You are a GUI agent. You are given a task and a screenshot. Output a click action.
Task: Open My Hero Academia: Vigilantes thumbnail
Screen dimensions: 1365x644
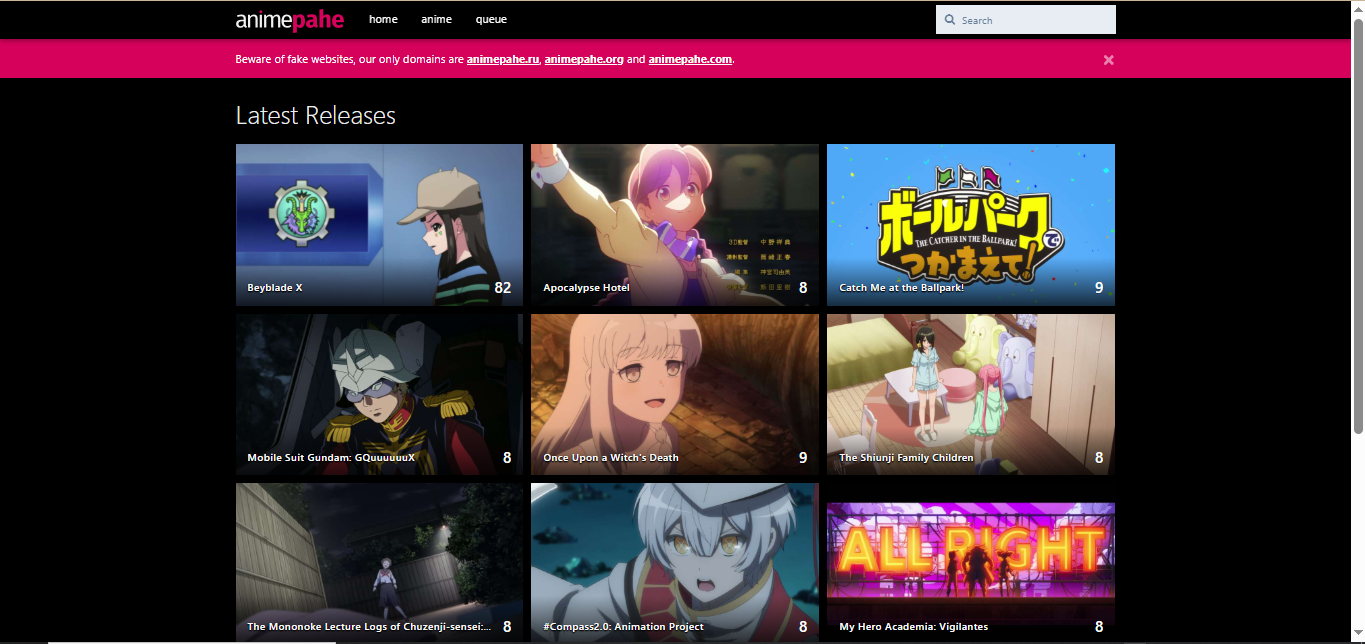971,563
